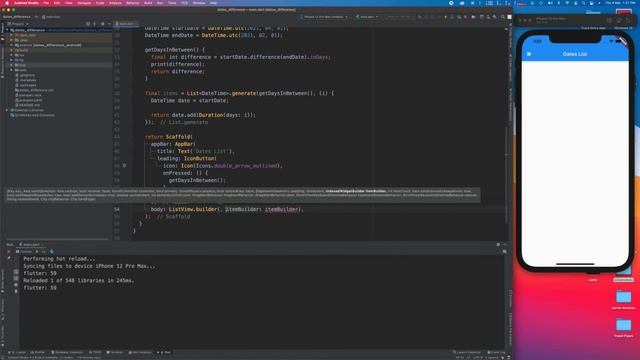Viewport: 640px width, 360px height.
Task: Click 'Performing hot reload...' console line
Action: pyautogui.click(x=59, y=259)
